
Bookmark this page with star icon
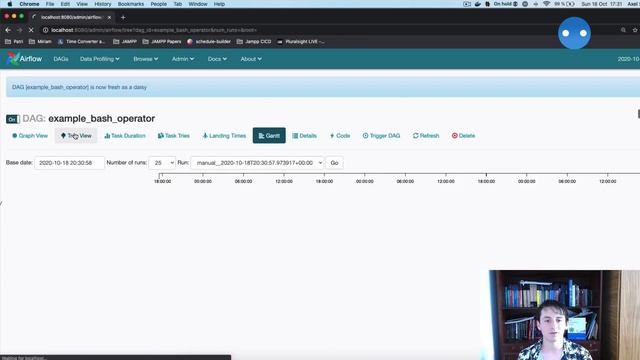[635, 30]
